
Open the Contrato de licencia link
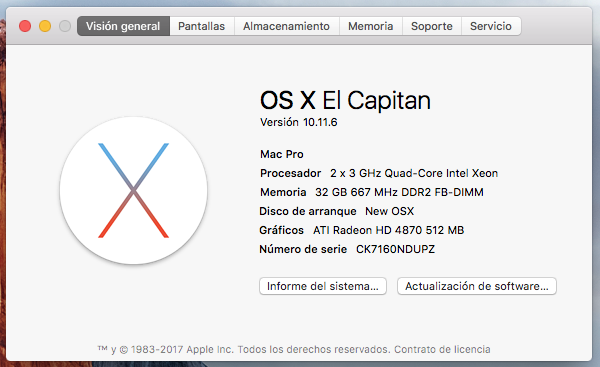(442, 349)
